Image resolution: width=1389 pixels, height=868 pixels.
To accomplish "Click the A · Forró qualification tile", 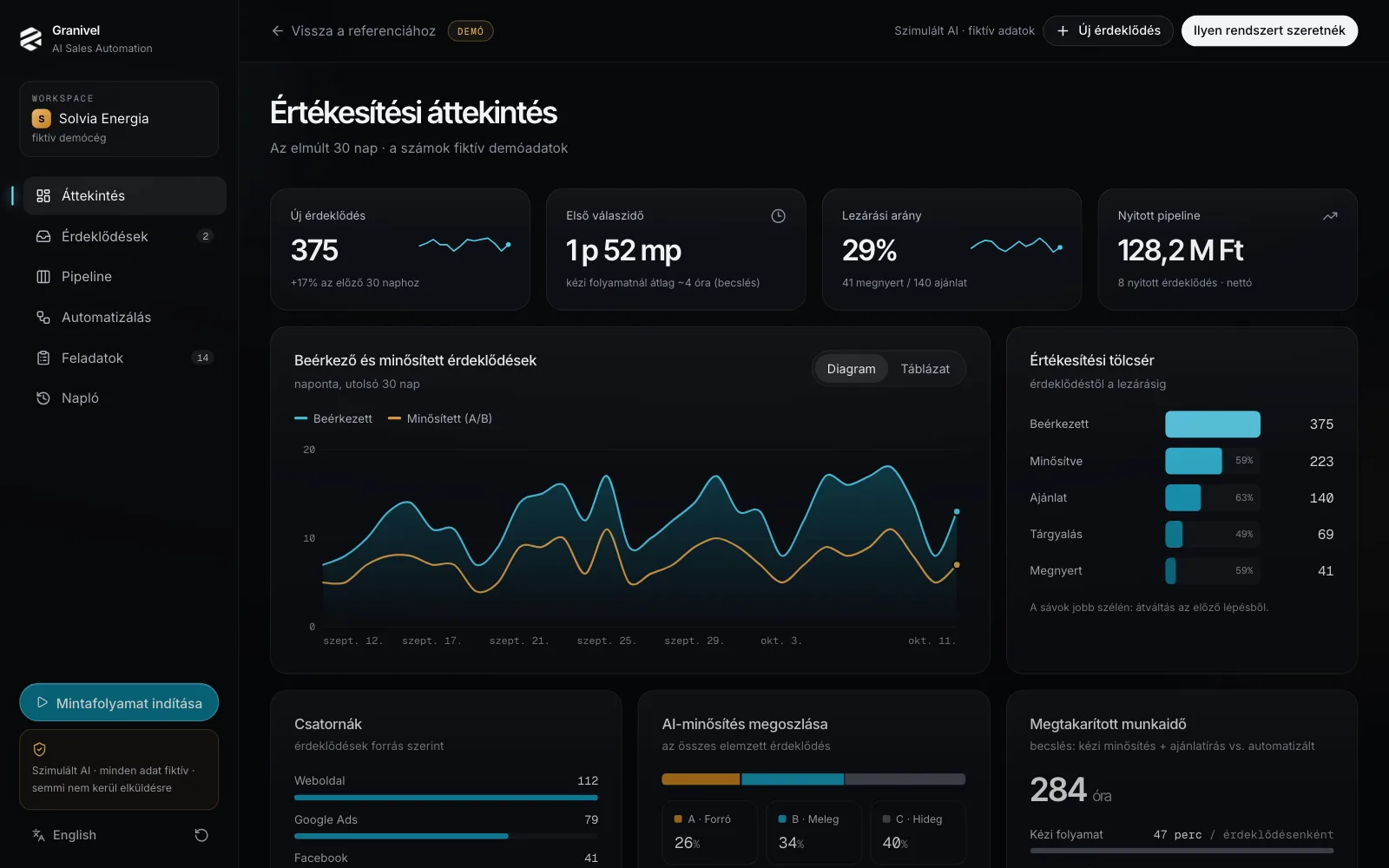I will pyautogui.click(x=709, y=832).
